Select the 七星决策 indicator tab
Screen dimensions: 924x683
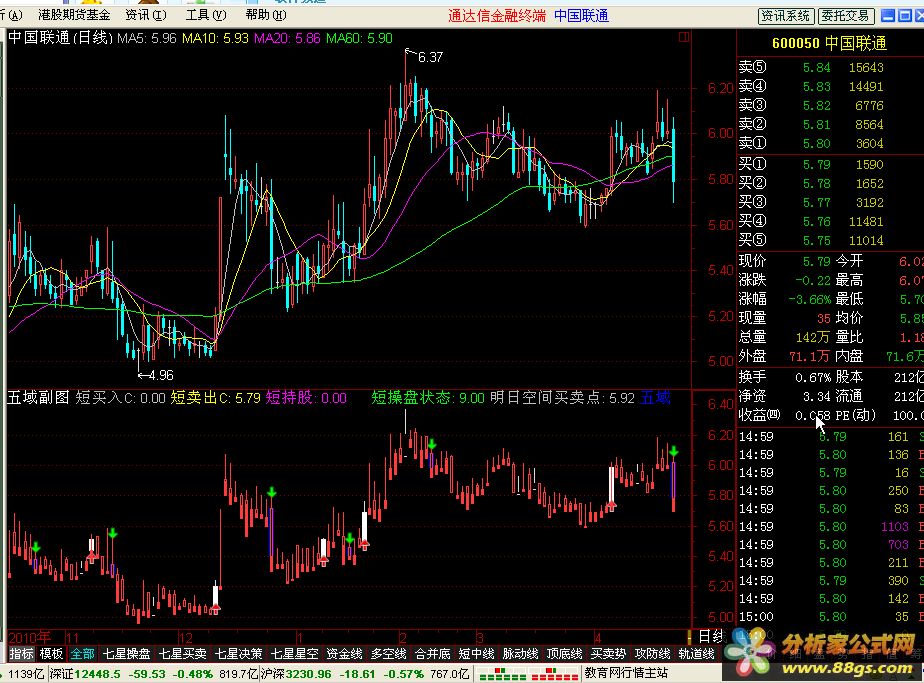tap(239, 654)
